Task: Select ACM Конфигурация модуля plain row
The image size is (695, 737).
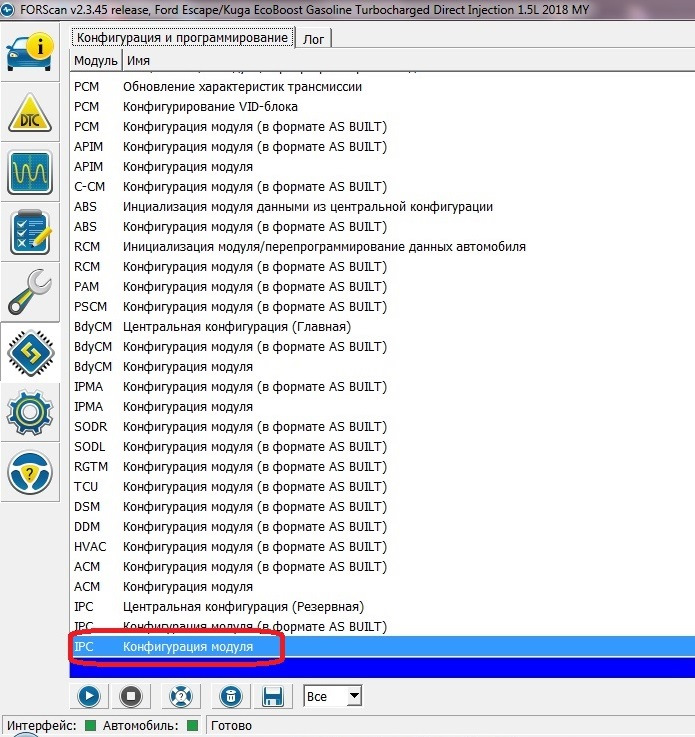Action: pyautogui.click(x=382, y=587)
